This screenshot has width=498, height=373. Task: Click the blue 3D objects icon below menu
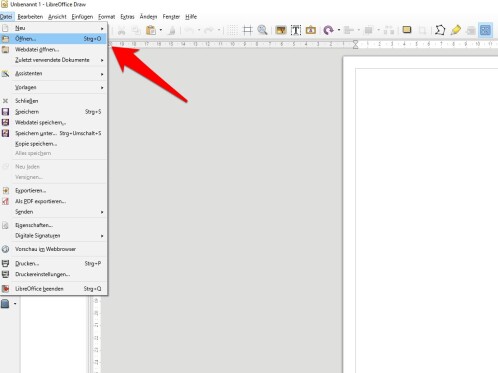(x=5, y=304)
